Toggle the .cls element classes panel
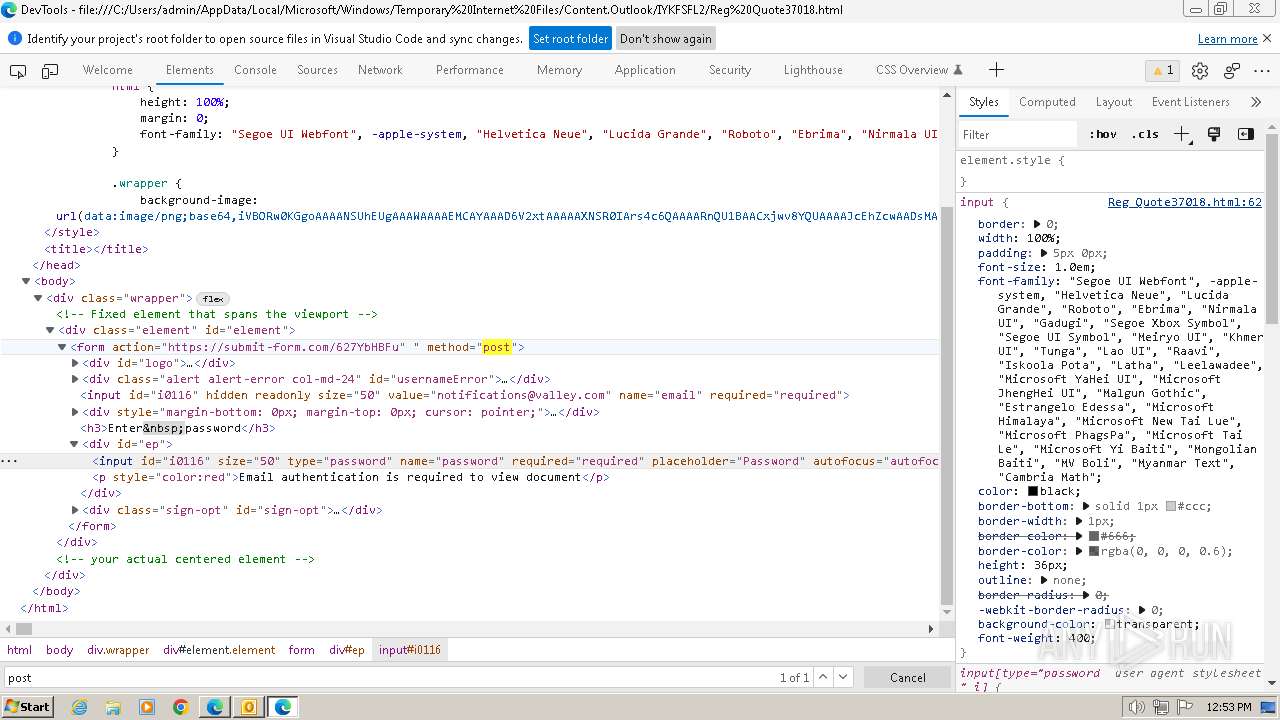Screen dimensions: 1280x720 tap(1145, 134)
